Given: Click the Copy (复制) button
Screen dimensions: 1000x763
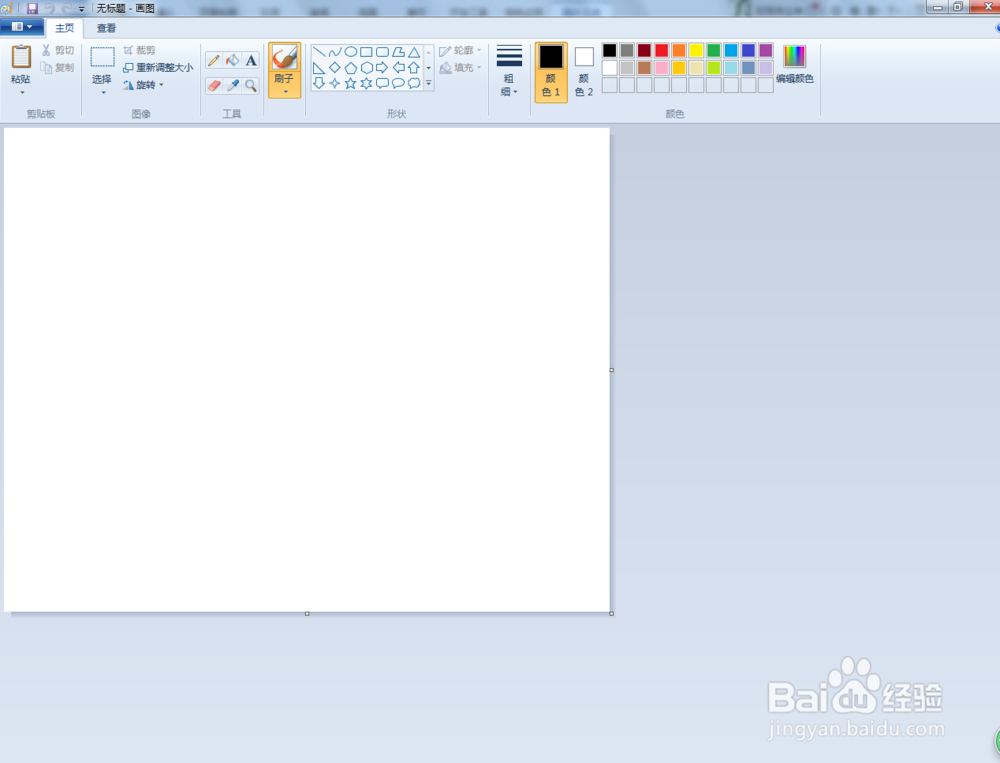Looking at the screenshot, I should (x=58, y=67).
